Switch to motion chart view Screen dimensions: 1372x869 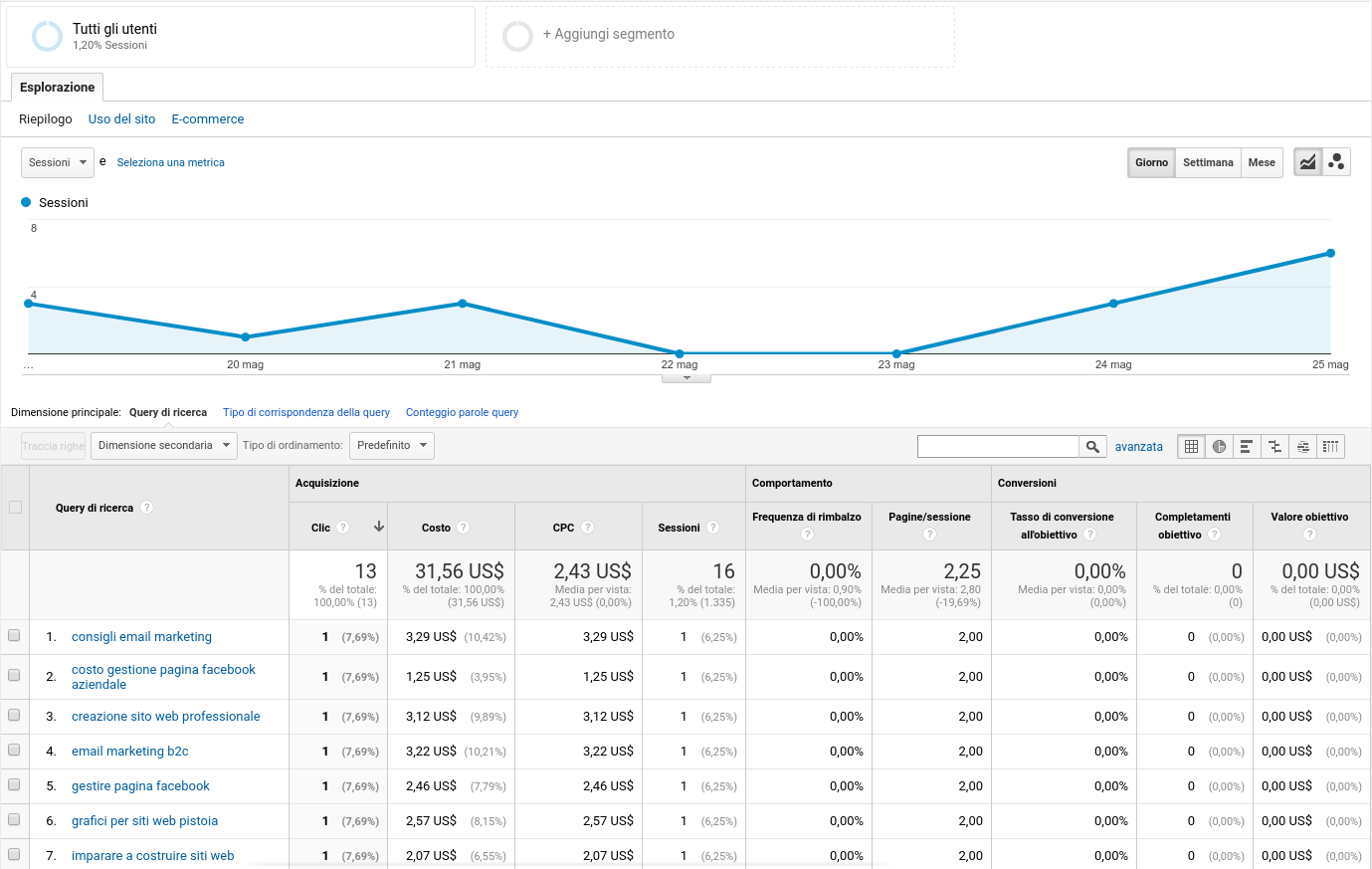(1336, 162)
